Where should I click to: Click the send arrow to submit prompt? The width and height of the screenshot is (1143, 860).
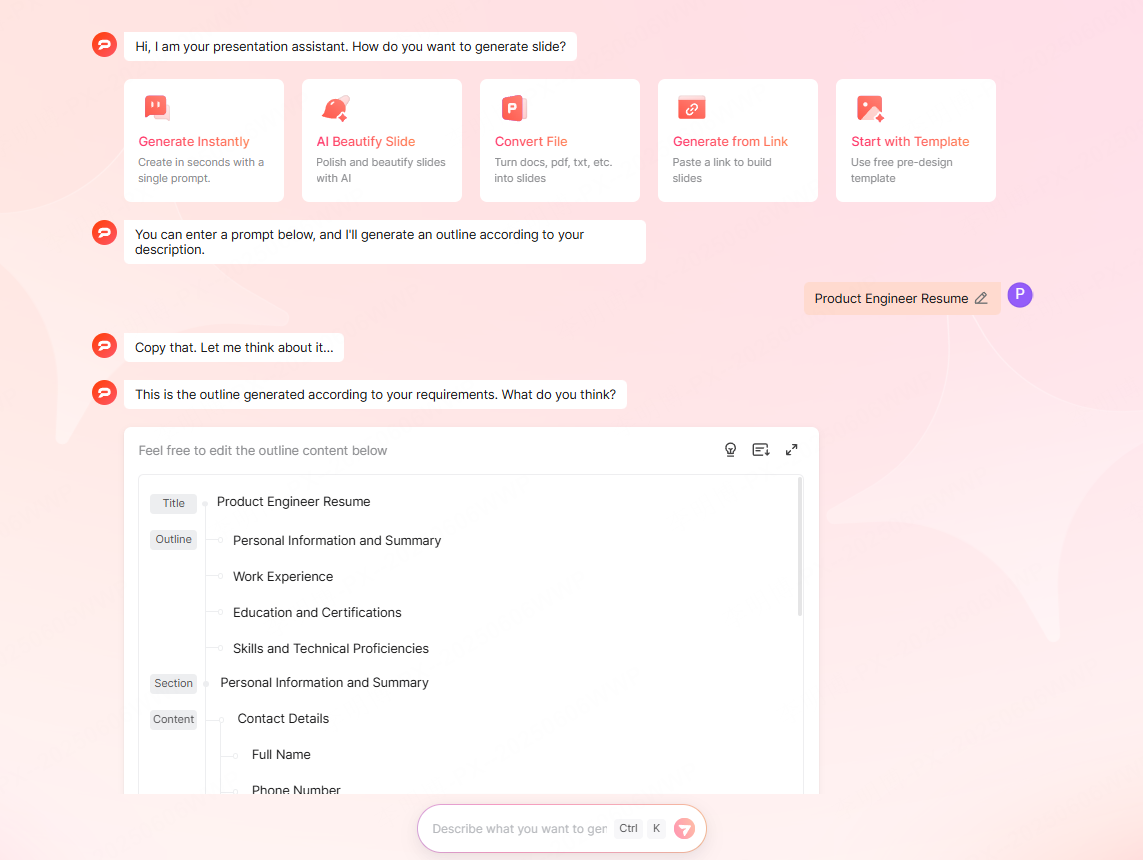point(685,828)
